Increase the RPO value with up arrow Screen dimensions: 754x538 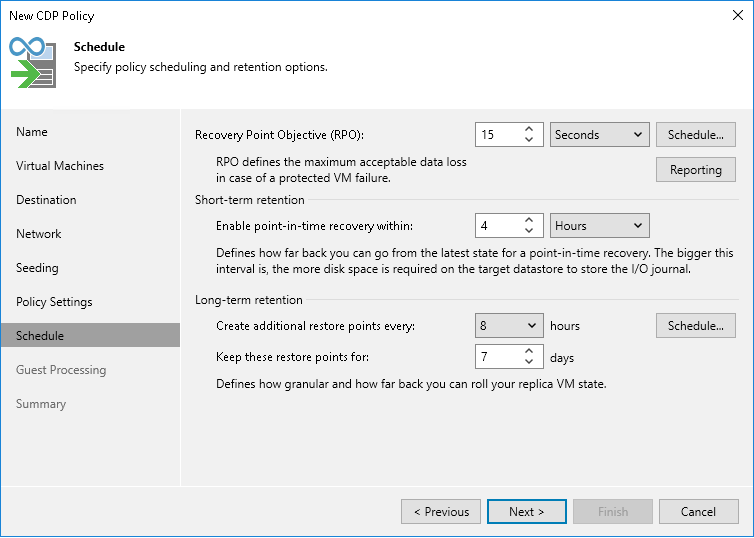click(529, 129)
